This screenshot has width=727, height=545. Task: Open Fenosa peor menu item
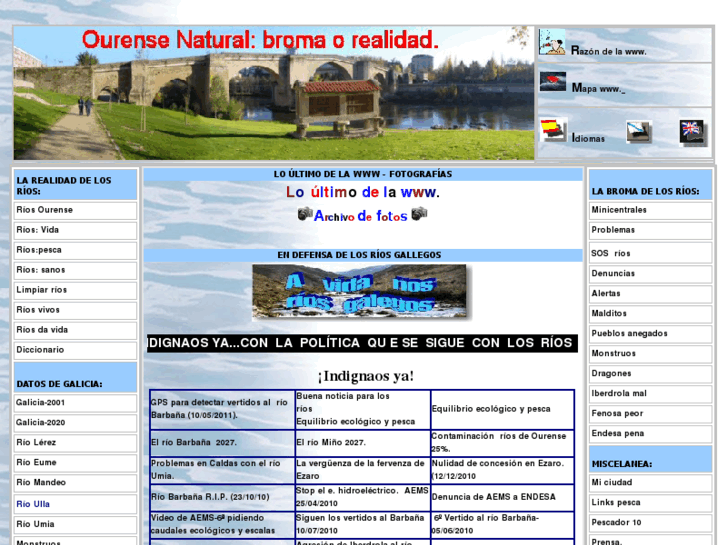[650, 413]
